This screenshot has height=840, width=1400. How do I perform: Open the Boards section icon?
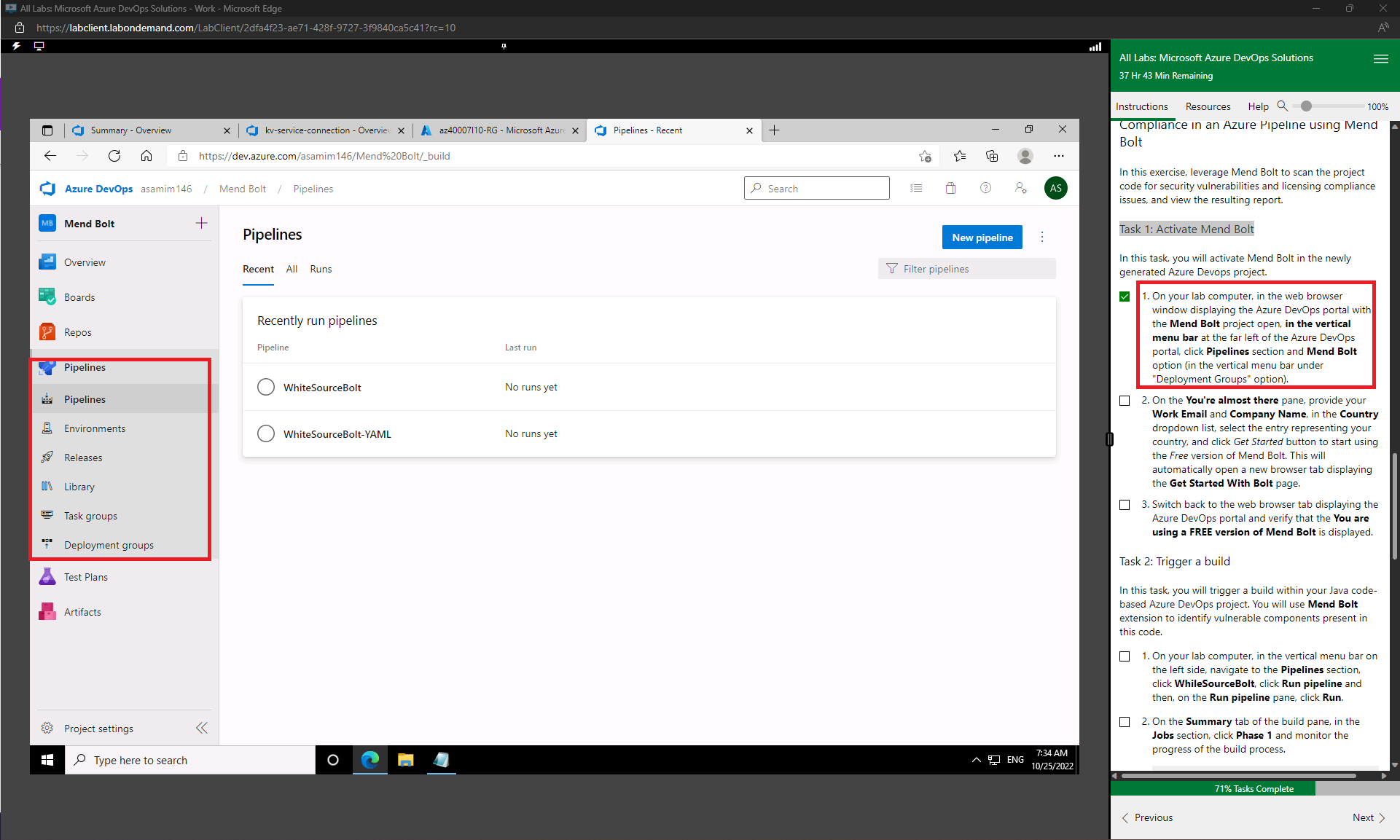click(x=47, y=297)
